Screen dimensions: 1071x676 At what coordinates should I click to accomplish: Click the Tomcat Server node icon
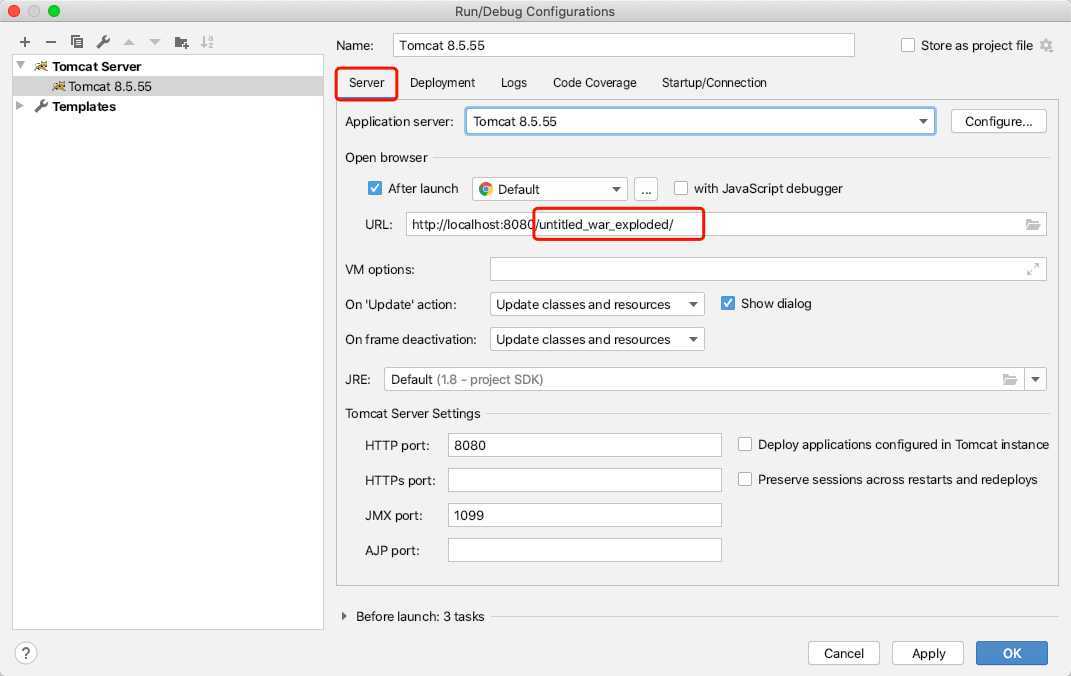(41, 66)
